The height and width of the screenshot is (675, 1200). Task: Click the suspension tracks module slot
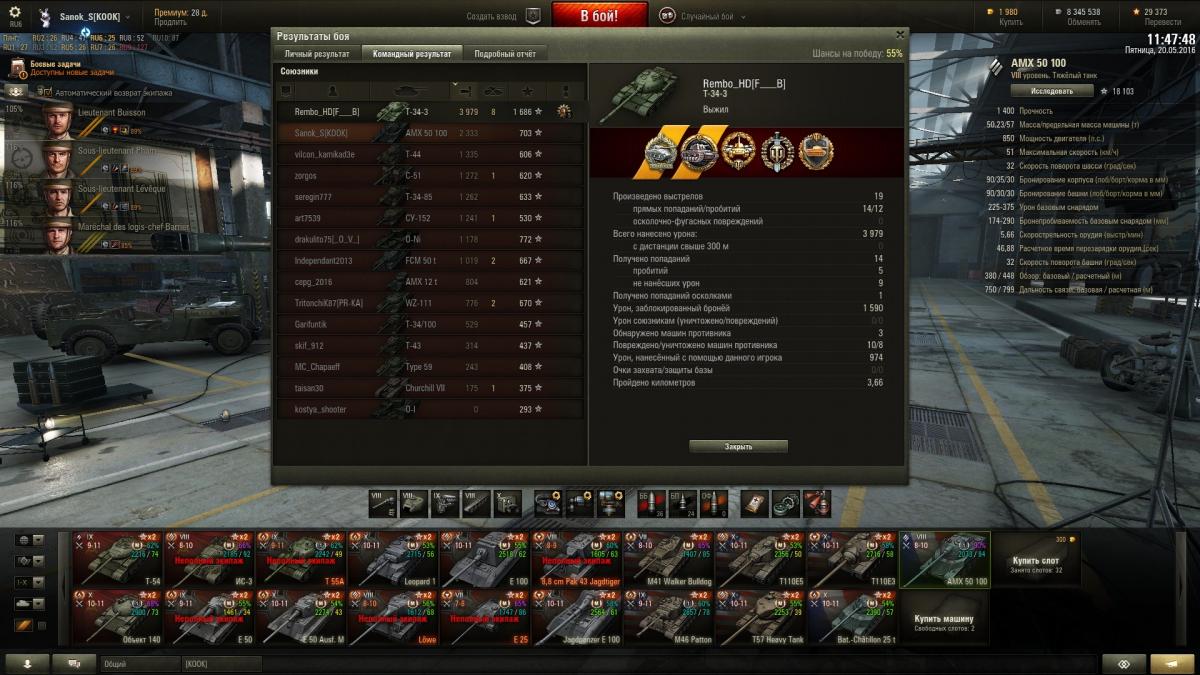[477, 502]
